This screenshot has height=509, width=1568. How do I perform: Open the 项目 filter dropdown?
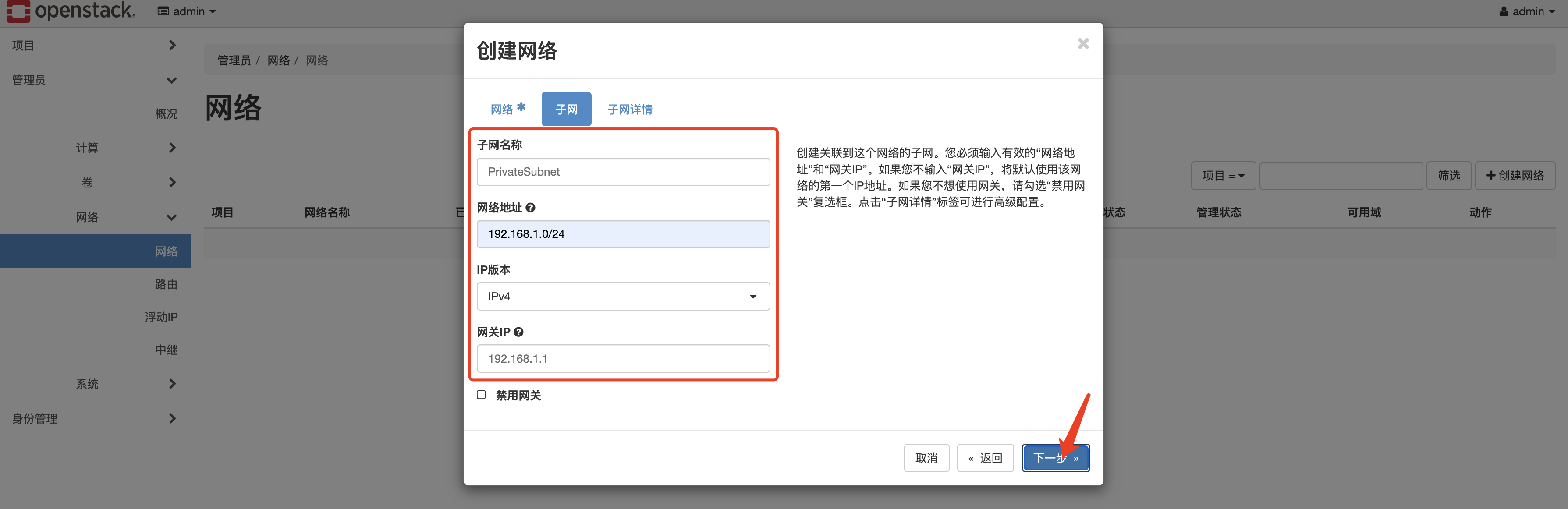tap(1224, 175)
